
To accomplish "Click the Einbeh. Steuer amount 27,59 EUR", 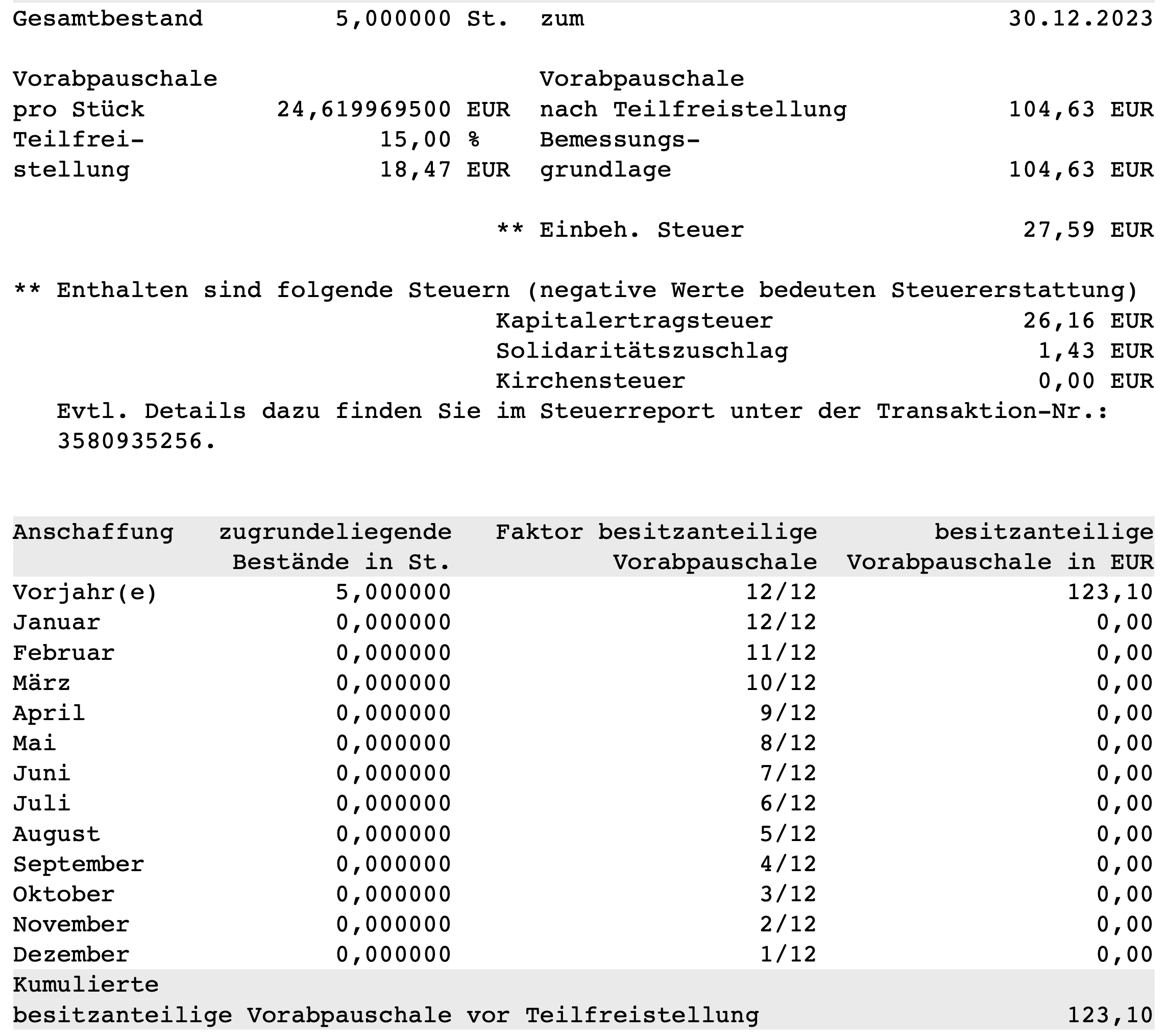I will tap(1088, 230).
